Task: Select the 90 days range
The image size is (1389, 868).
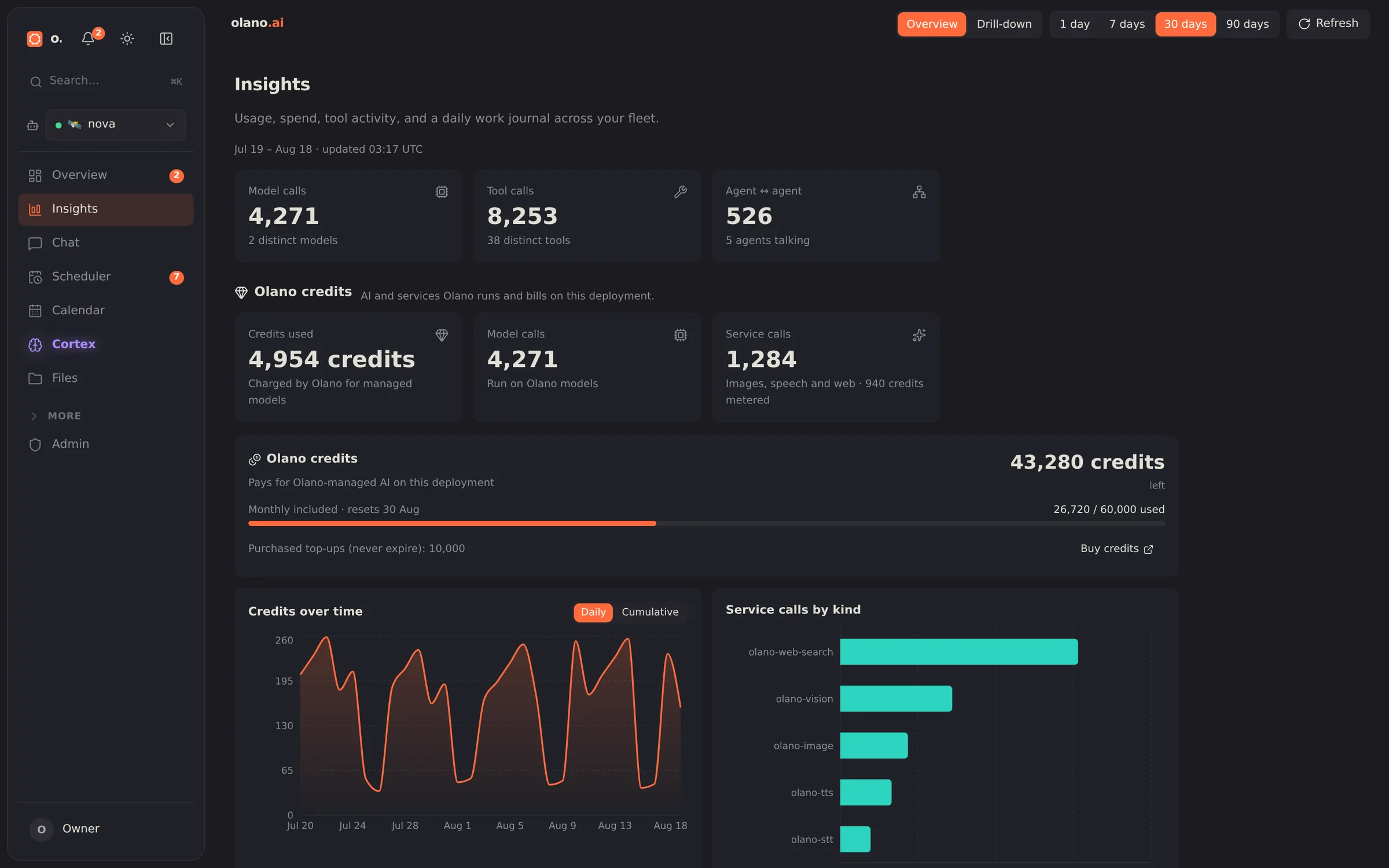Action: (1247, 24)
